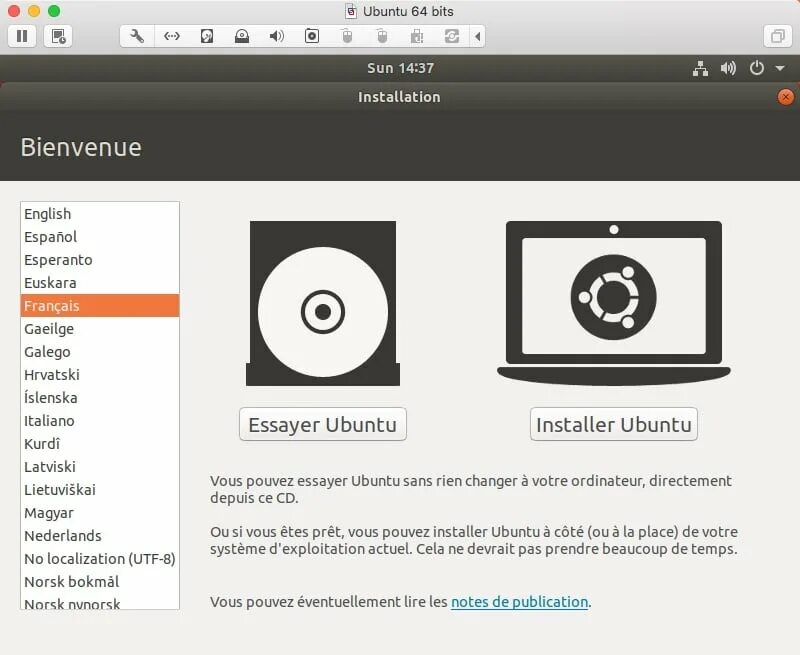Viewport: 800px width, 655px height.
Task: Select Nederlands in the language list
Action: click(x=100, y=535)
